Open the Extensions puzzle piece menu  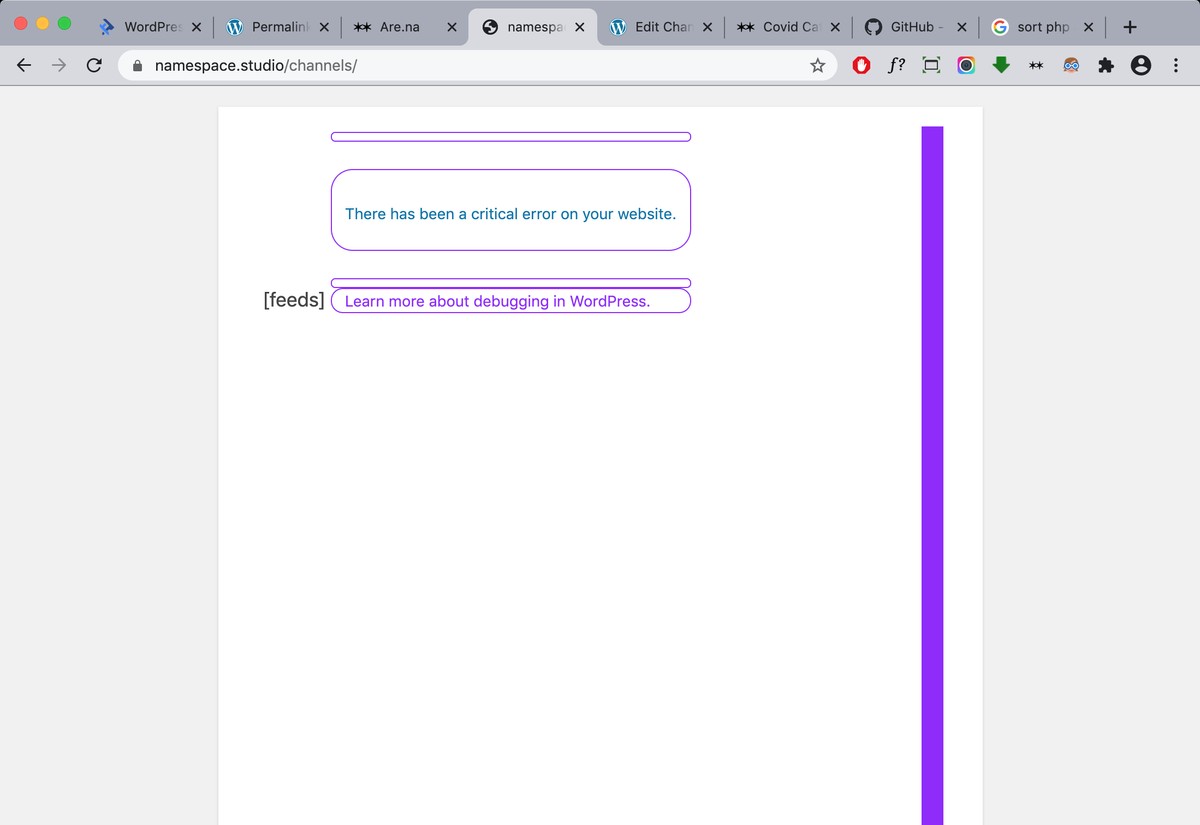pos(1105,66)
